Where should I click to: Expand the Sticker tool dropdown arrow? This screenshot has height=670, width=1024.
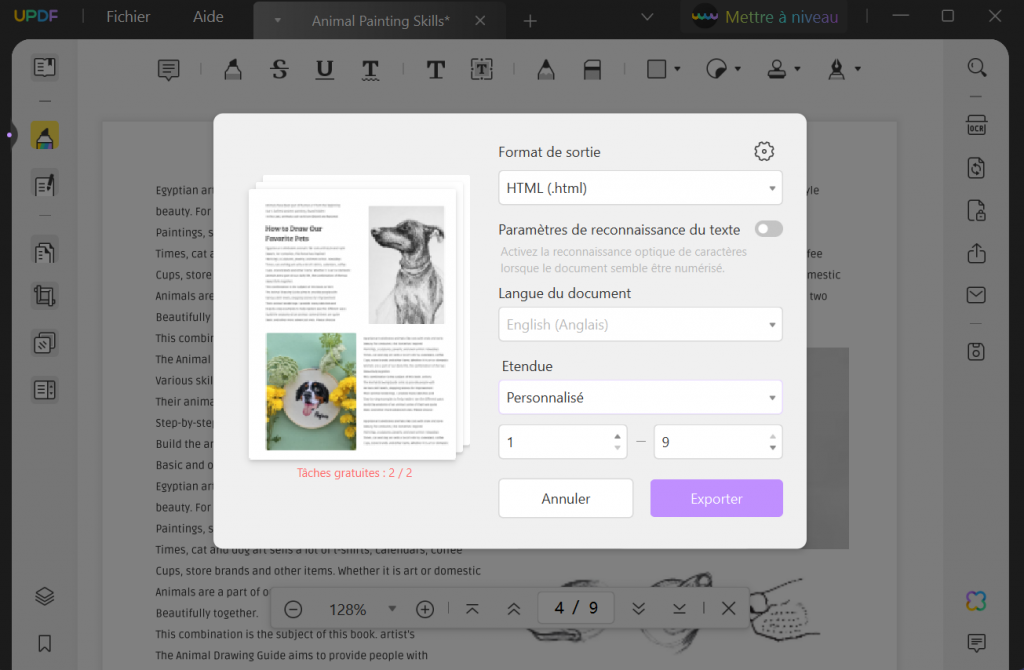coord(738,69)
